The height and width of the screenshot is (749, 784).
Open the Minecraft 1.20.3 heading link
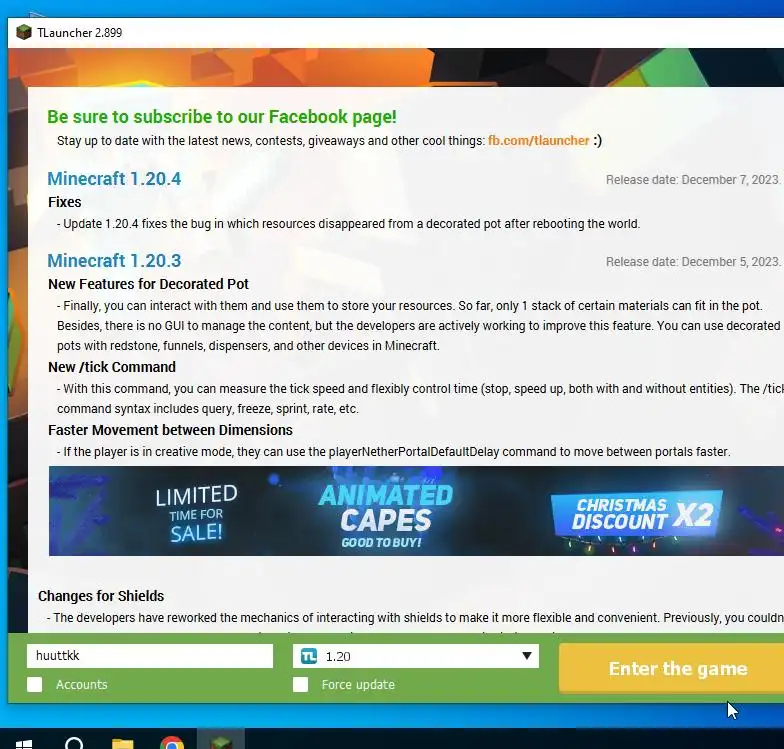click(114, 260)
